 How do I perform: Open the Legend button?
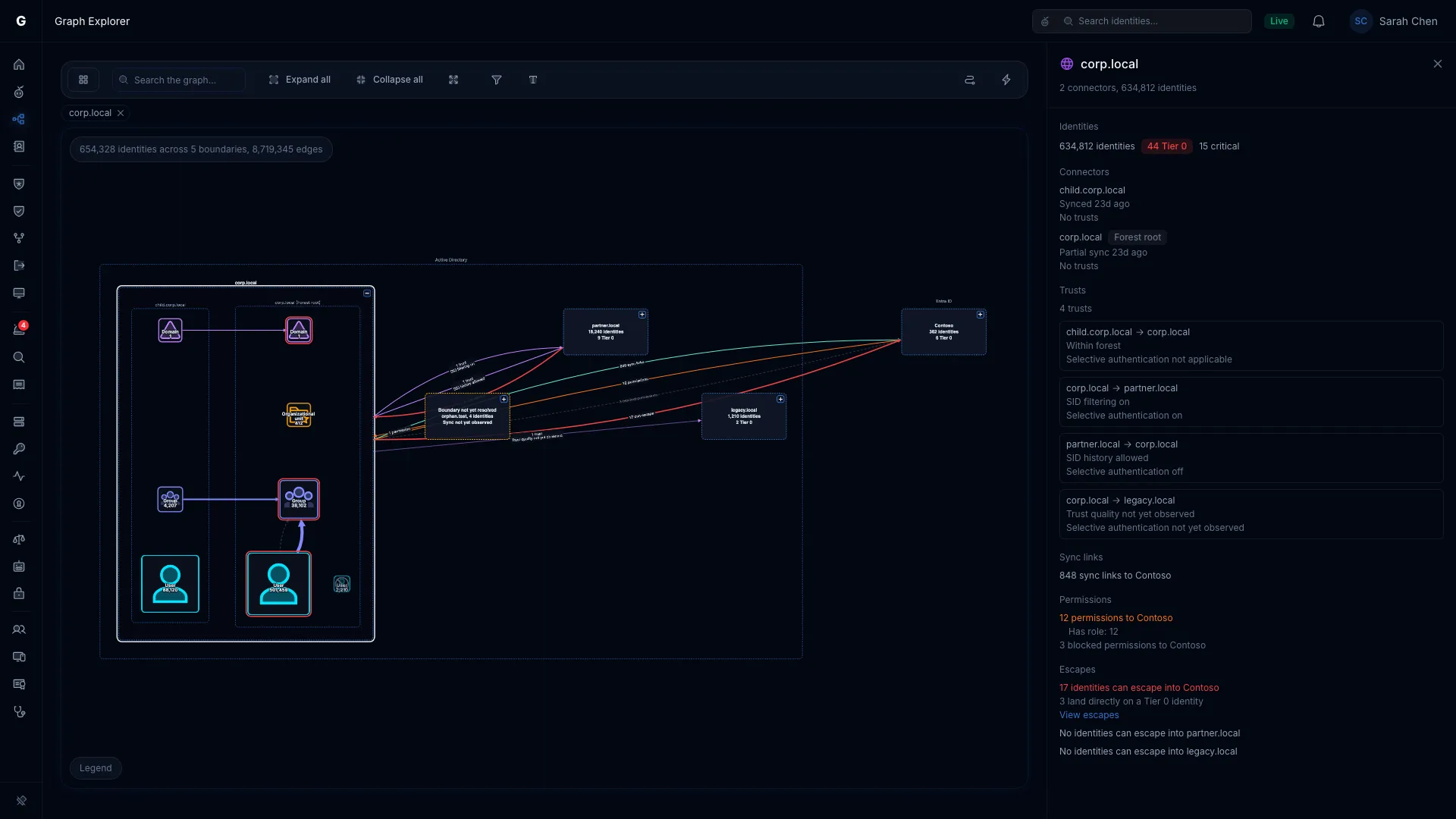pyautogui.click(x=96, y=768)
